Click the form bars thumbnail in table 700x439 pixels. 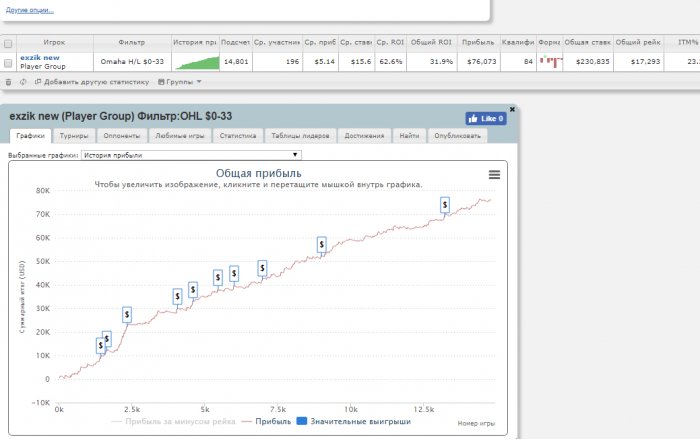550,62
